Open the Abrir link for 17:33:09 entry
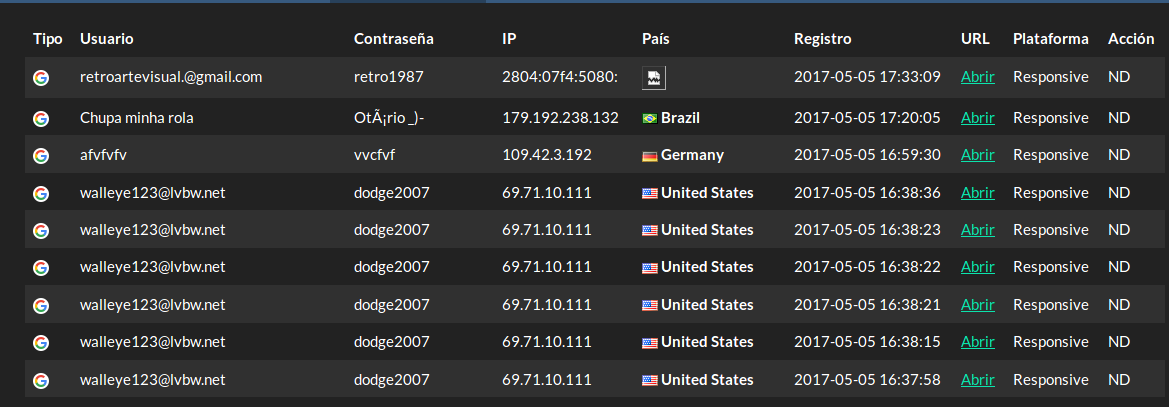This screenshot has height=407, width=1169. tap(977, 77)
